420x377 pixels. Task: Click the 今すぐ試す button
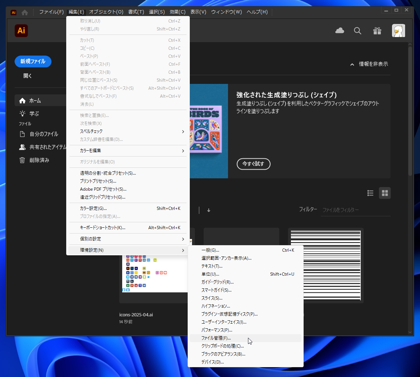click(x=253, y=164)
